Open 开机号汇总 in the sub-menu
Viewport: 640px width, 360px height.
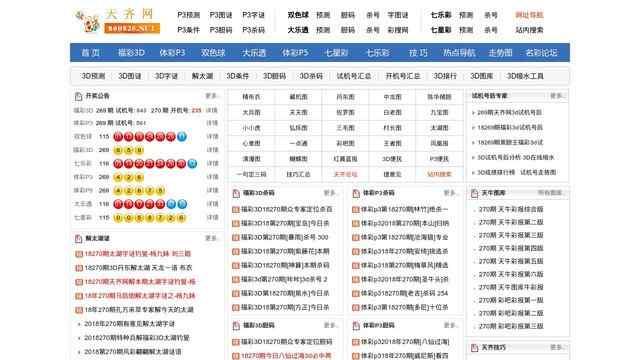click(403, 76)
